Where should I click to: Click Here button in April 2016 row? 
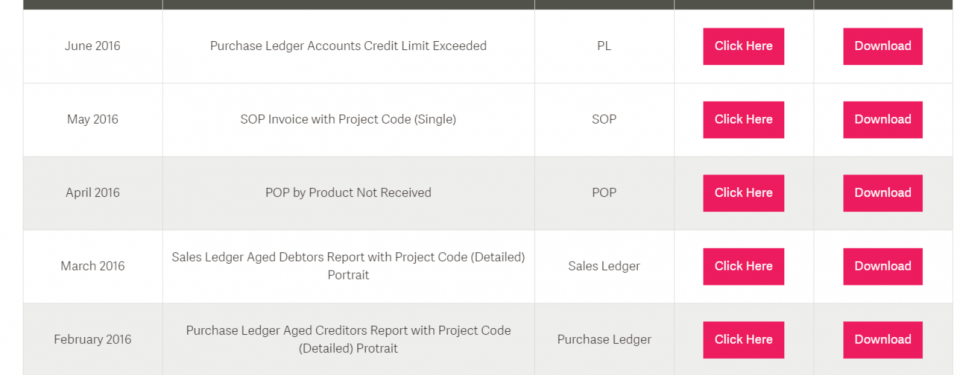[743, 193]
